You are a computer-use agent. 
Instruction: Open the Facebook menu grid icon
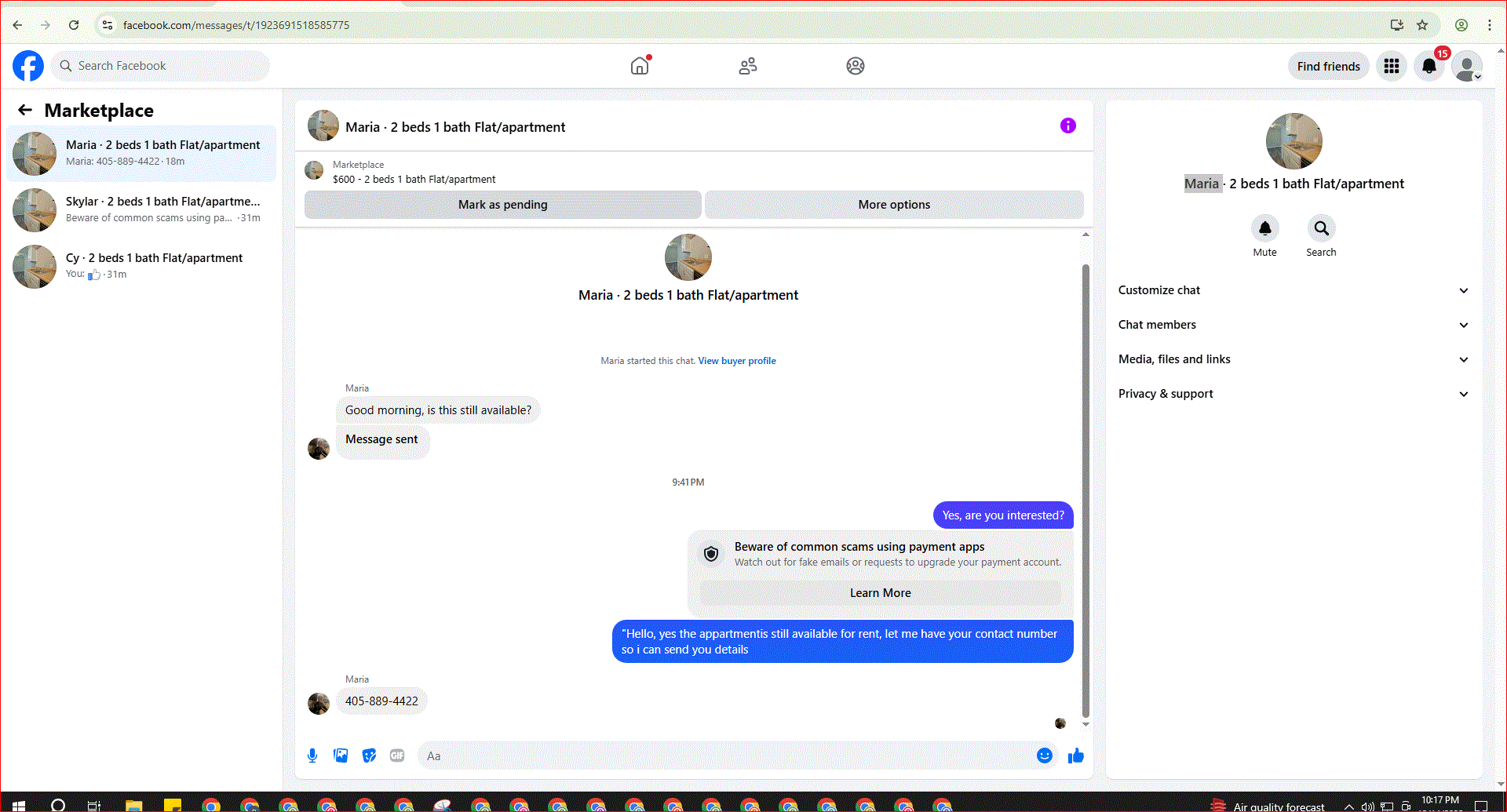[x=1392, y=66]
